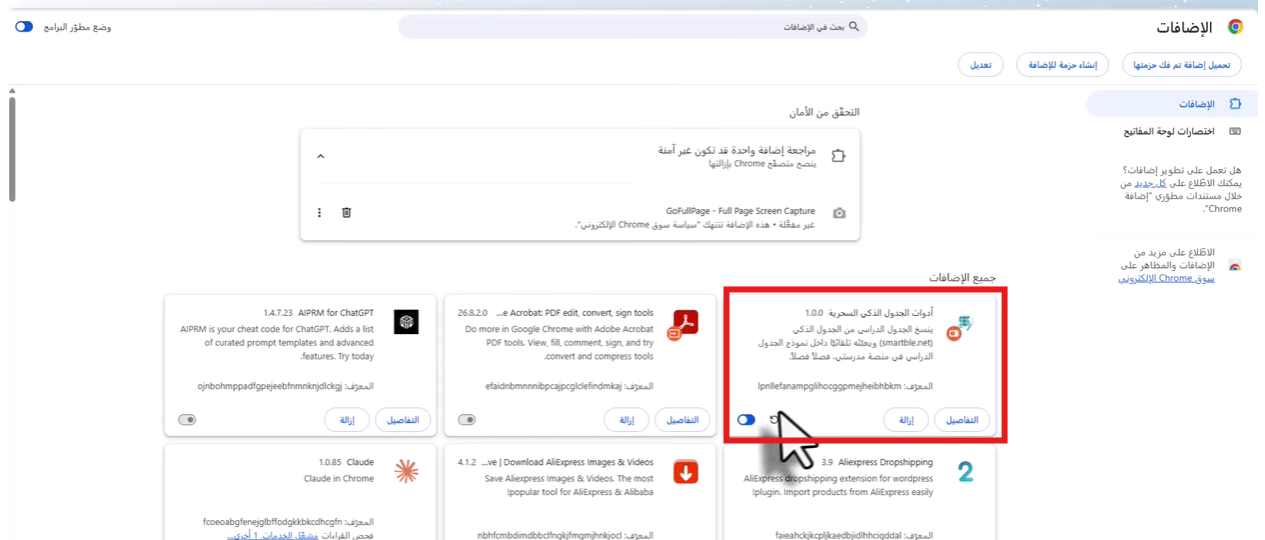The width and height of the screenshot is (1265, 540).
Task: Reload the أدوات الجدول الذكي extension
Action: pyautogui.click(x=775, y=420)
